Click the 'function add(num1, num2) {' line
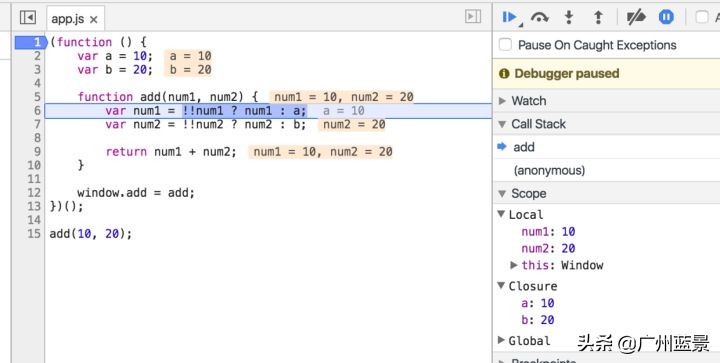The image size is (720, 363). [168, 97]
